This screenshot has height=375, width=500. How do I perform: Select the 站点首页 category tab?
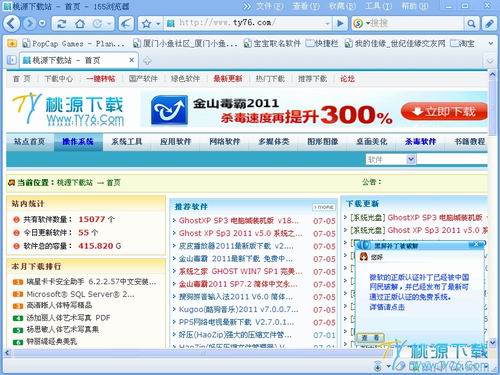[x=30, y=142]
